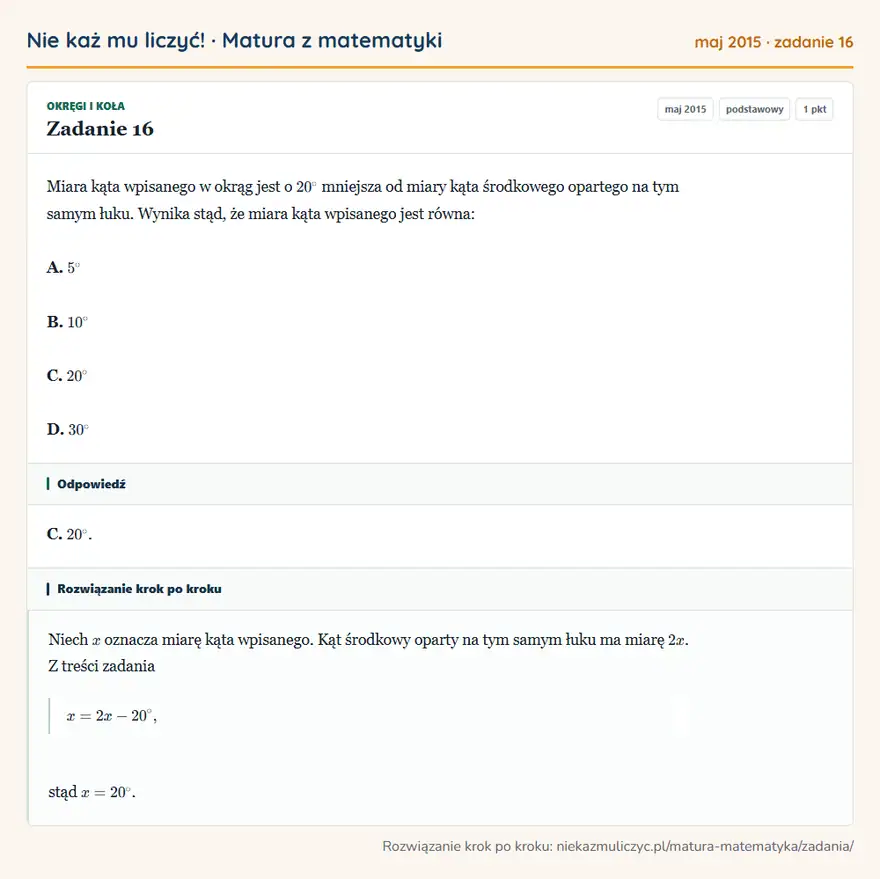The image size is (880, 879).
Task: Select the 'maj 2015' tag badge
Action: (x=685, y=109)
